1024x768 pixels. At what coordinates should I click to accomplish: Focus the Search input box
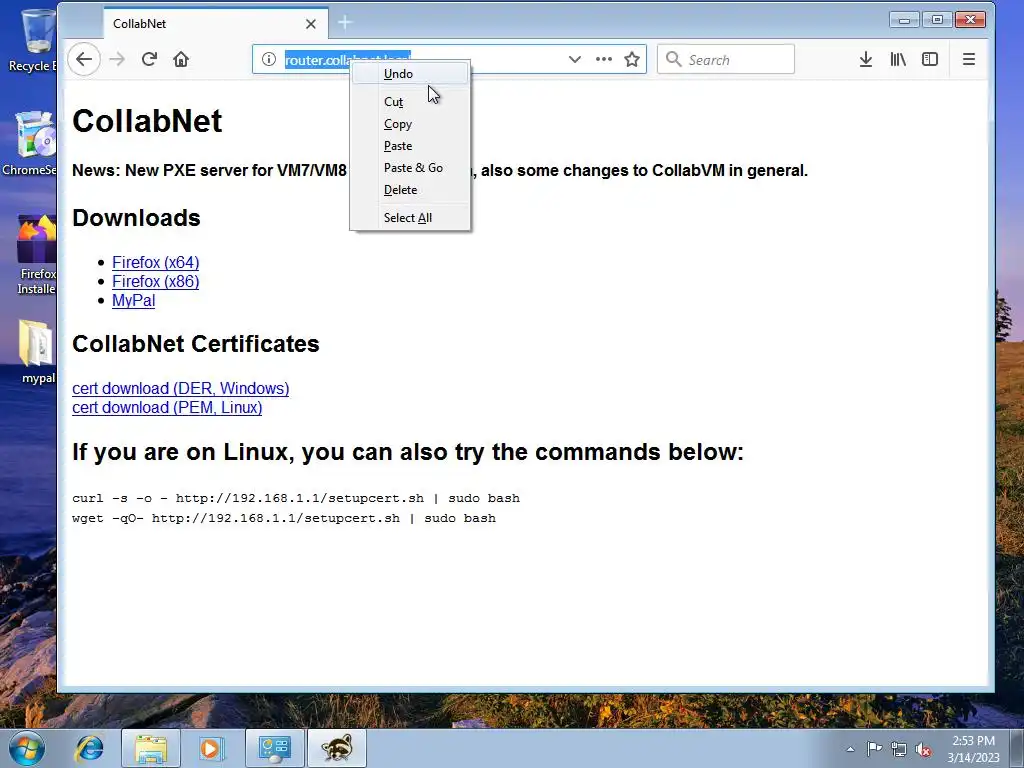[726, 59]
